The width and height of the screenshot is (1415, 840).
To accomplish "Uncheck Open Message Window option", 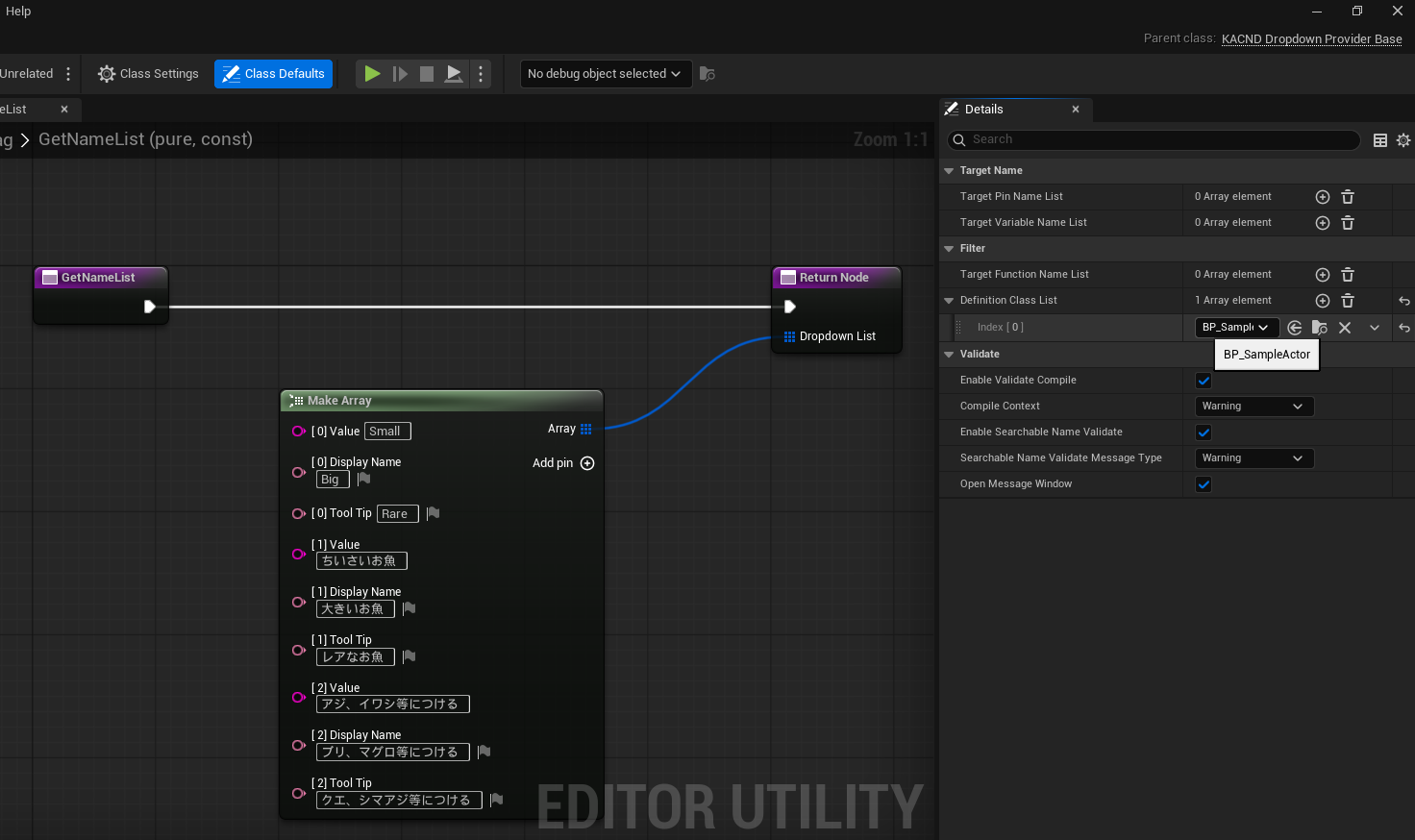I will click(1204, 484).
